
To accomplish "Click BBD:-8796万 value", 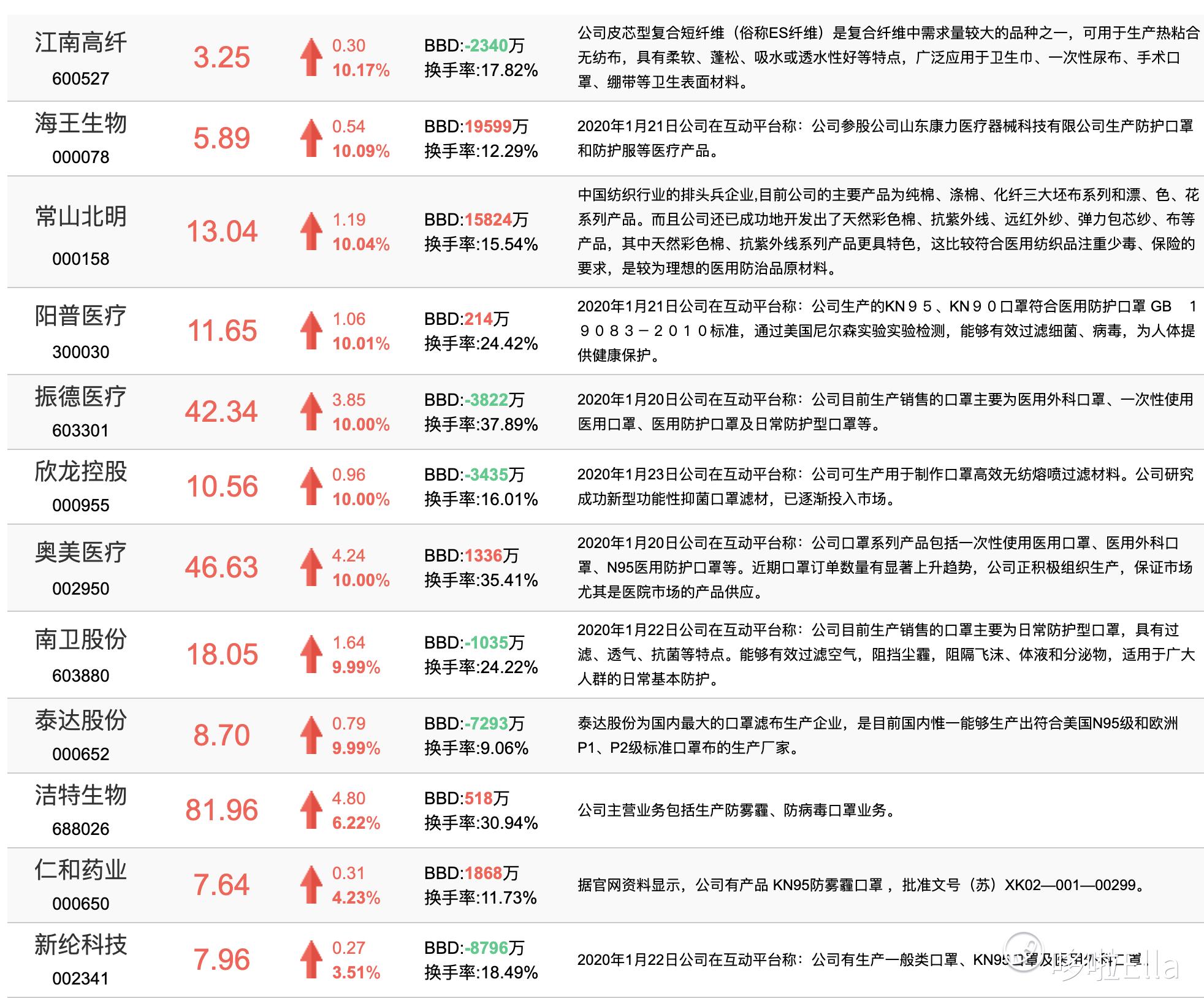I will 474,948.
